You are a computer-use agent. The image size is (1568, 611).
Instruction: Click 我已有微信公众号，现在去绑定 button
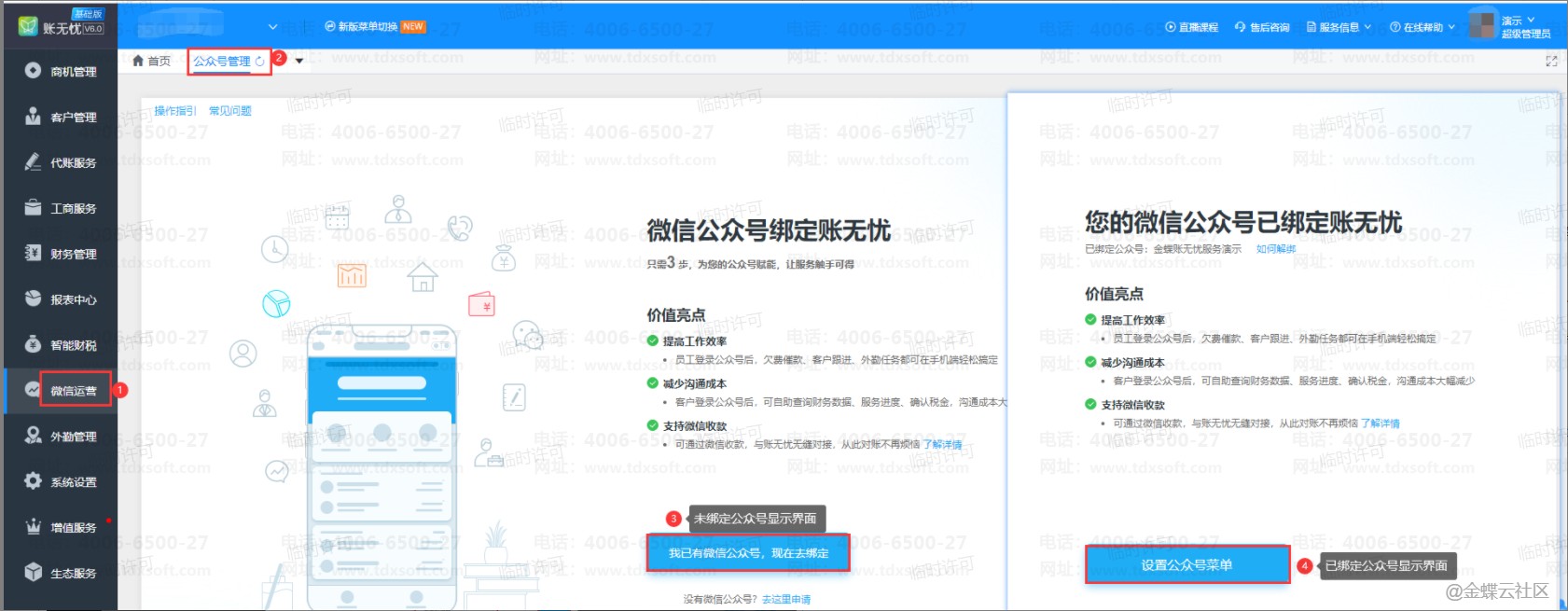(747, 553)
